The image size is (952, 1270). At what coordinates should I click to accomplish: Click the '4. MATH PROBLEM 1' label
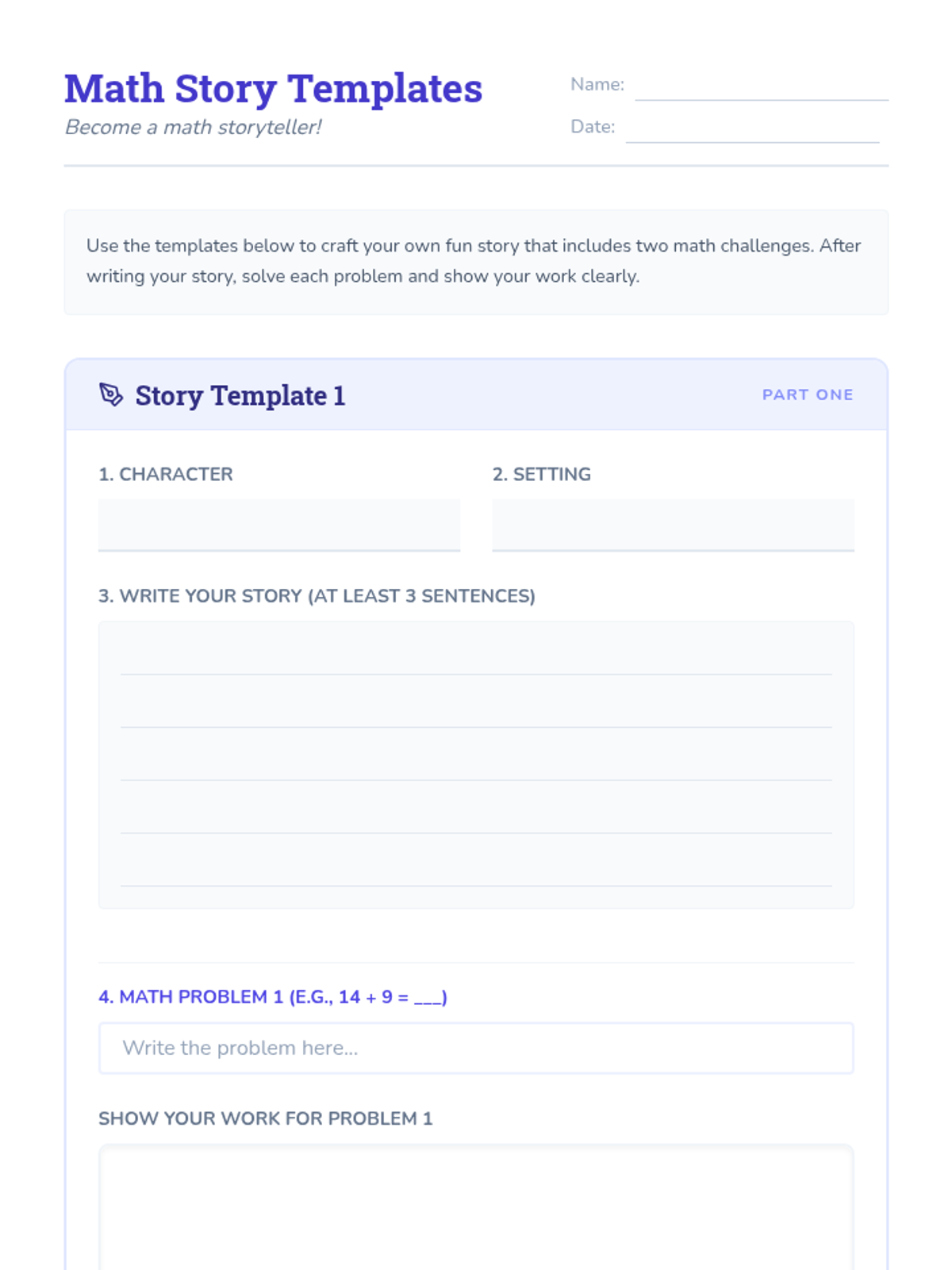coord(273,997)
